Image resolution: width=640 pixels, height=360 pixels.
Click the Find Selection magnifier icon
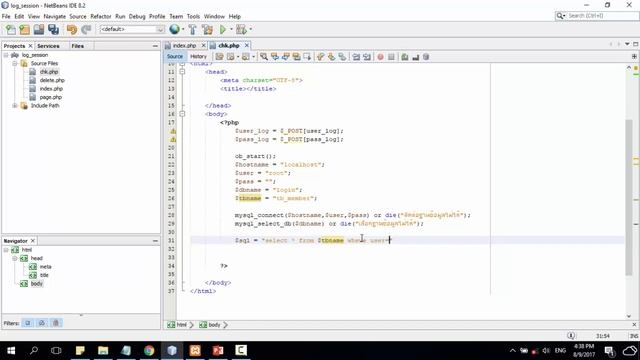[264, 57]
